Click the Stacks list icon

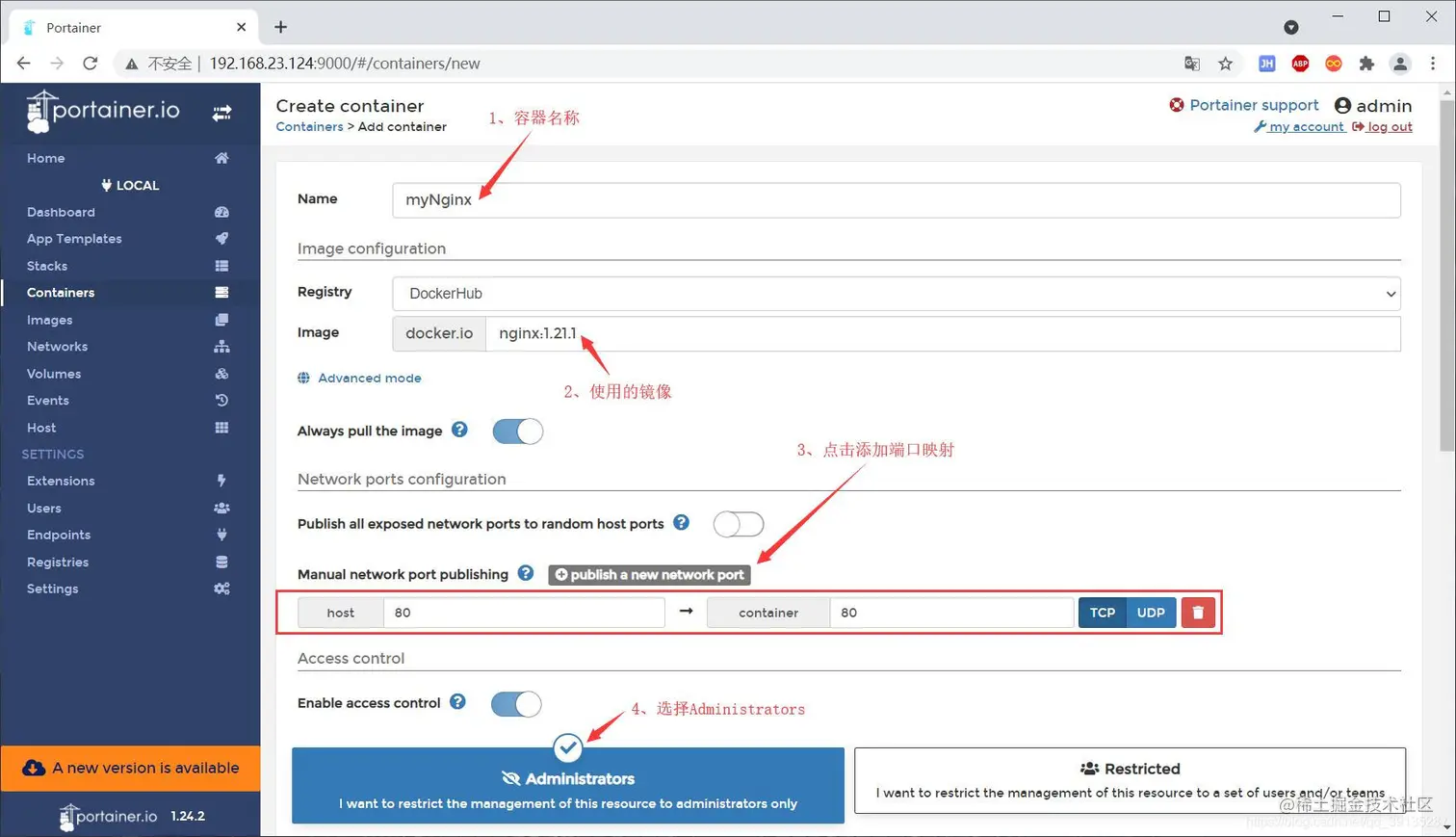click(221, 266)
